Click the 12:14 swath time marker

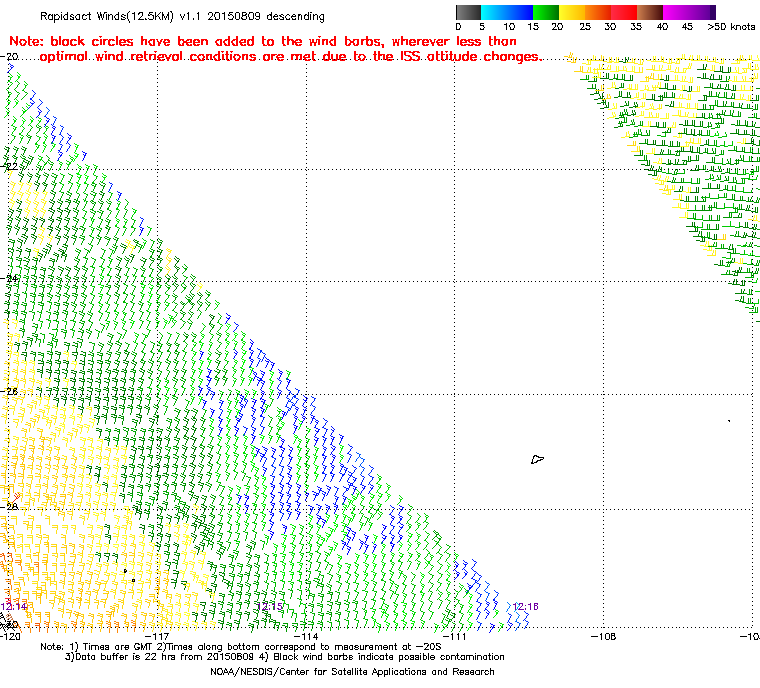[14, 607]
